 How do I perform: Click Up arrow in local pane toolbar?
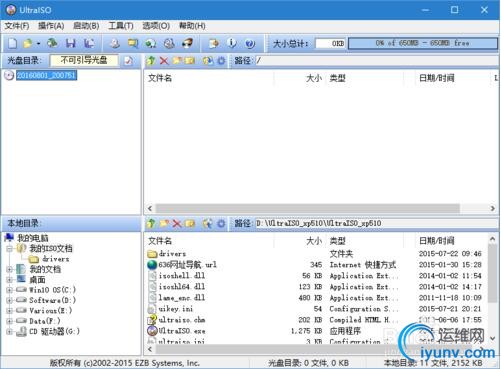[x=151, y=223]
